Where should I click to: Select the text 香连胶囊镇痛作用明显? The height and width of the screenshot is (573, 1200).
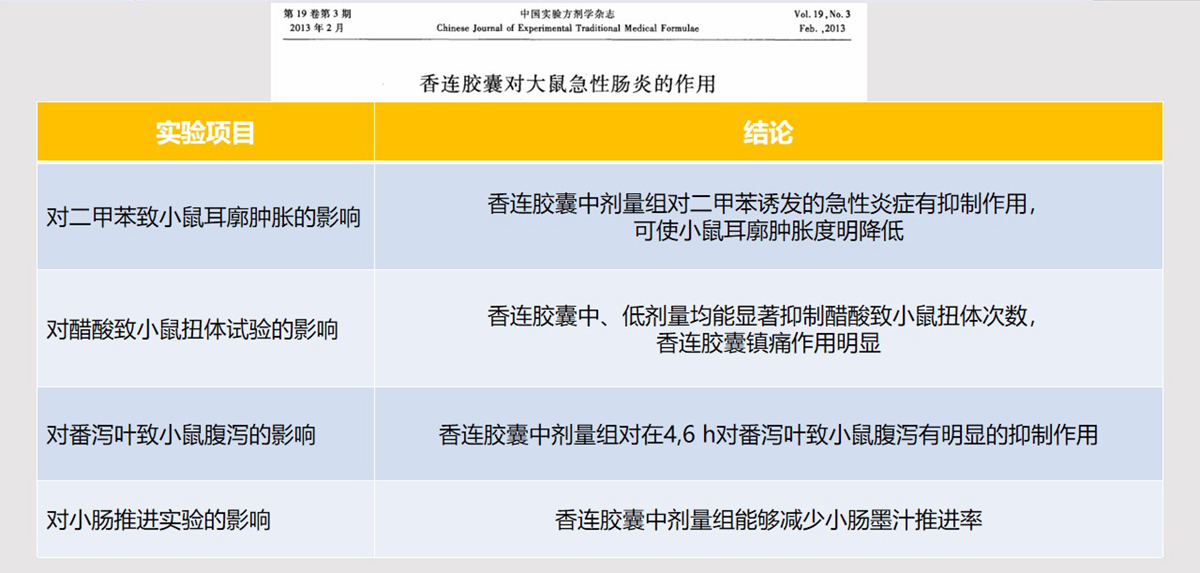768,343
